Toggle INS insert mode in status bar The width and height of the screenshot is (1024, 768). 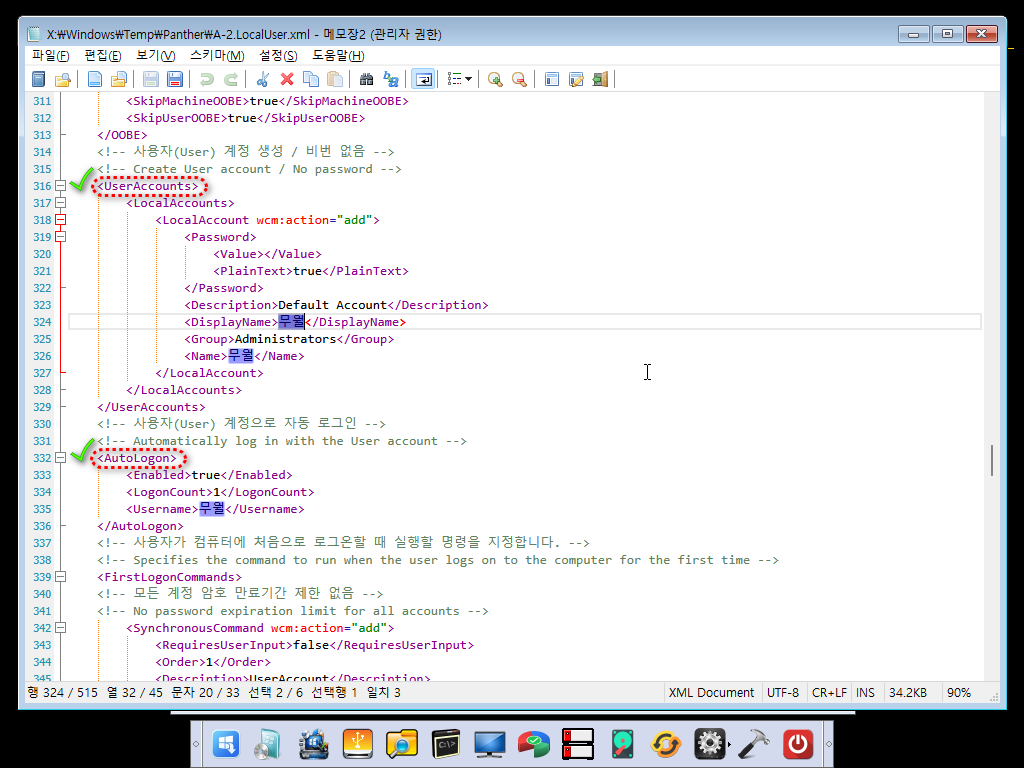(865, 692)
